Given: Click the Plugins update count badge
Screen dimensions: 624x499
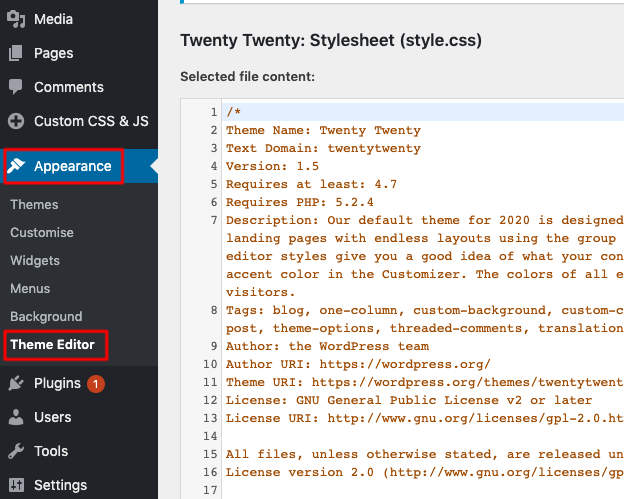Looking at the screenshot, I should [96, 384].
